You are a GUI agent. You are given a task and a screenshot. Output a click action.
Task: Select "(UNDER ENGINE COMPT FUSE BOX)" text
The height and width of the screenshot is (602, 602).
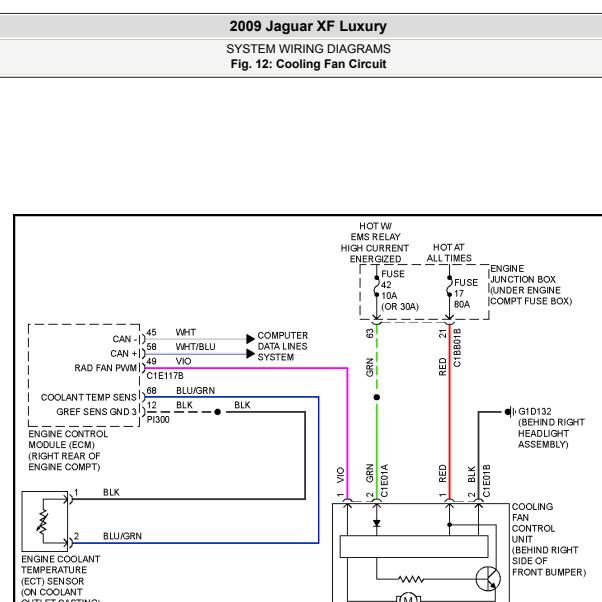pyautogui.click(x=531, y=296)
